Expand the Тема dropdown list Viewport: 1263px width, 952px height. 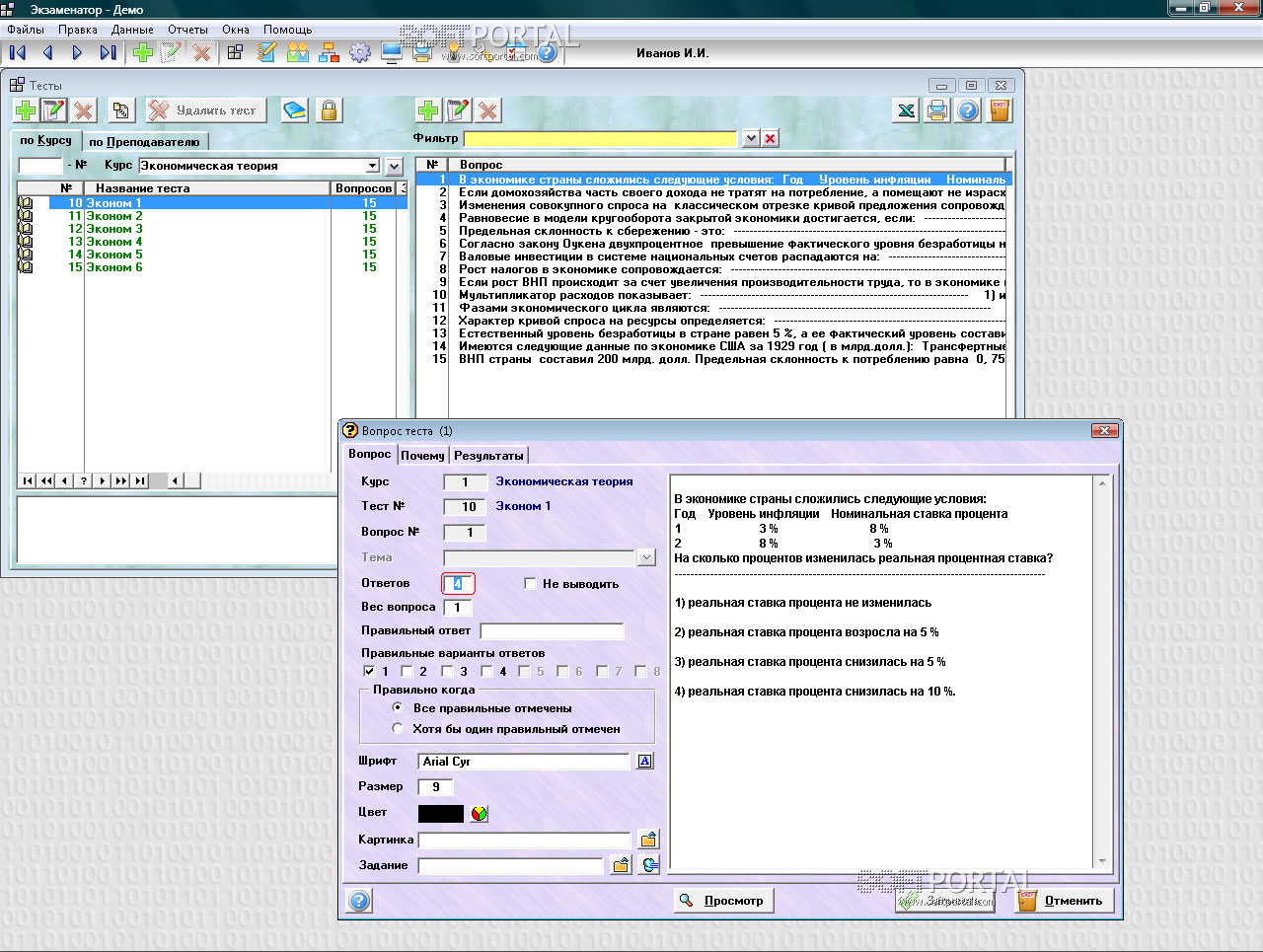[x=646, y=558]
